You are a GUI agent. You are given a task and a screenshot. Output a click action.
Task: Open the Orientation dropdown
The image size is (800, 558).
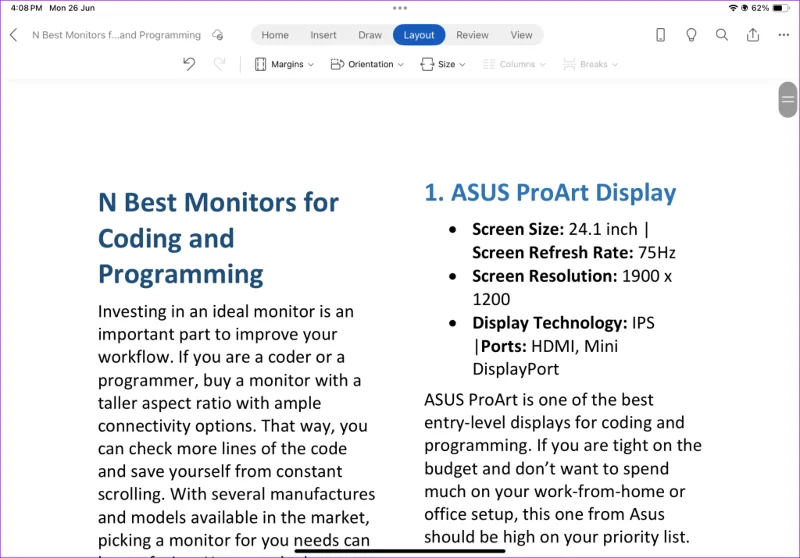point(367,64)
